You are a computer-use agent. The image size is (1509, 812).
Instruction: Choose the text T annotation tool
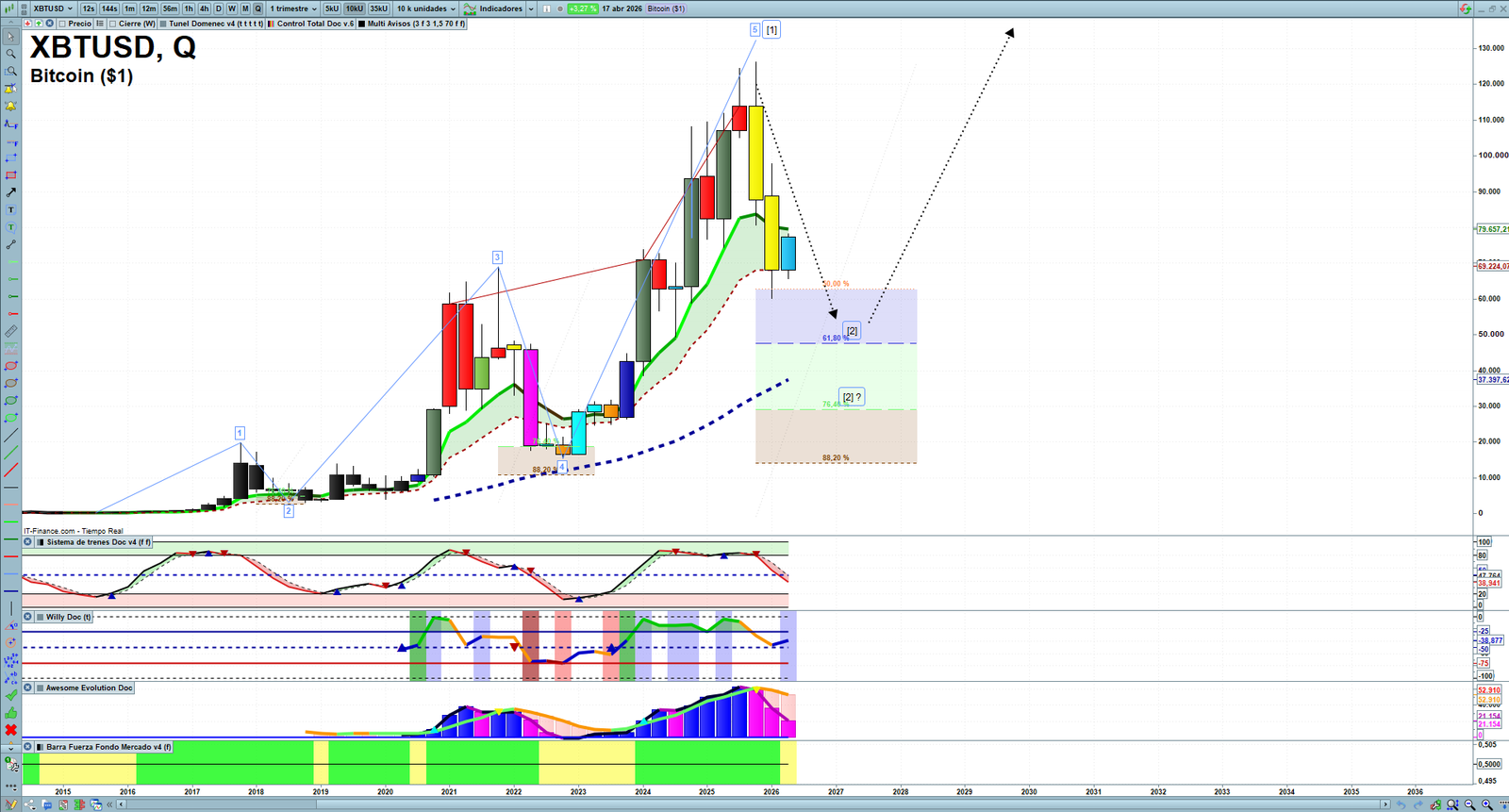(x=11, y=210)
